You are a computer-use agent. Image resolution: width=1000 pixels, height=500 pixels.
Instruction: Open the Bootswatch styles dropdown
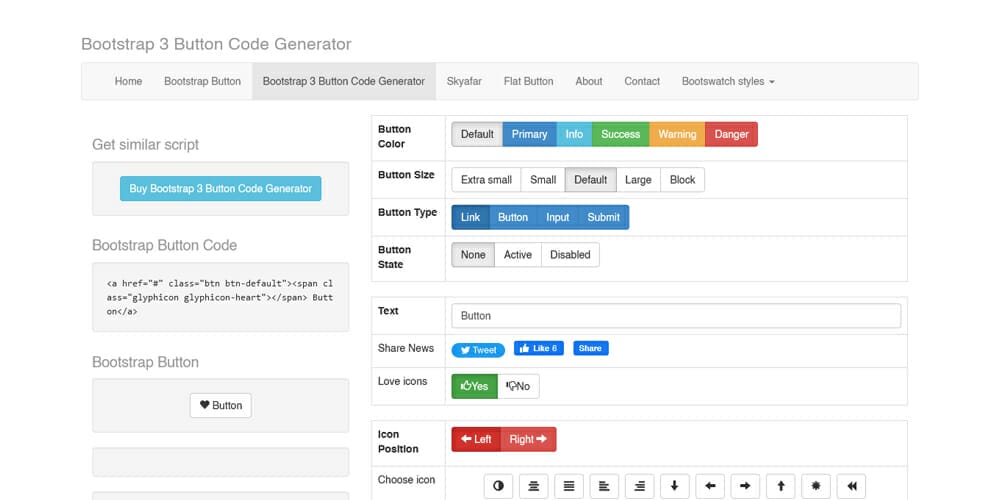pyautogui.click(x=728, y=82)
